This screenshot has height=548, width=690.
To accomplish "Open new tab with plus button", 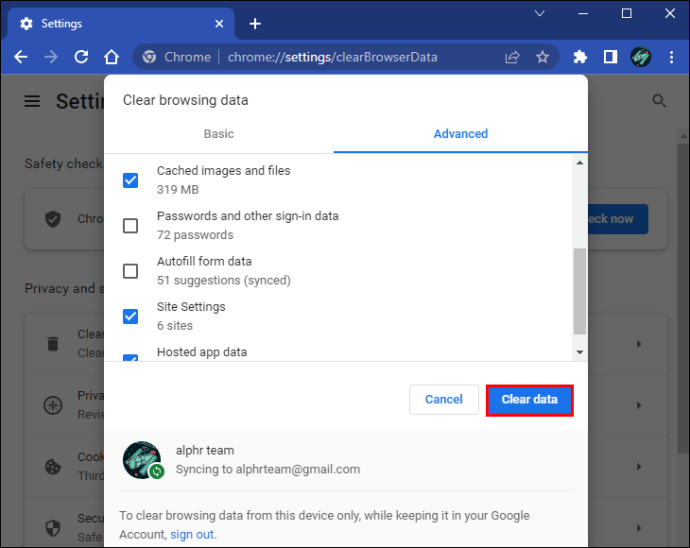I will pos(255,23).
